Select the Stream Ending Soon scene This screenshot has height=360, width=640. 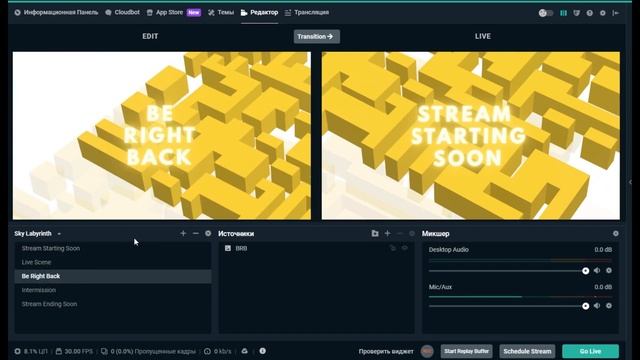(113, 304)
